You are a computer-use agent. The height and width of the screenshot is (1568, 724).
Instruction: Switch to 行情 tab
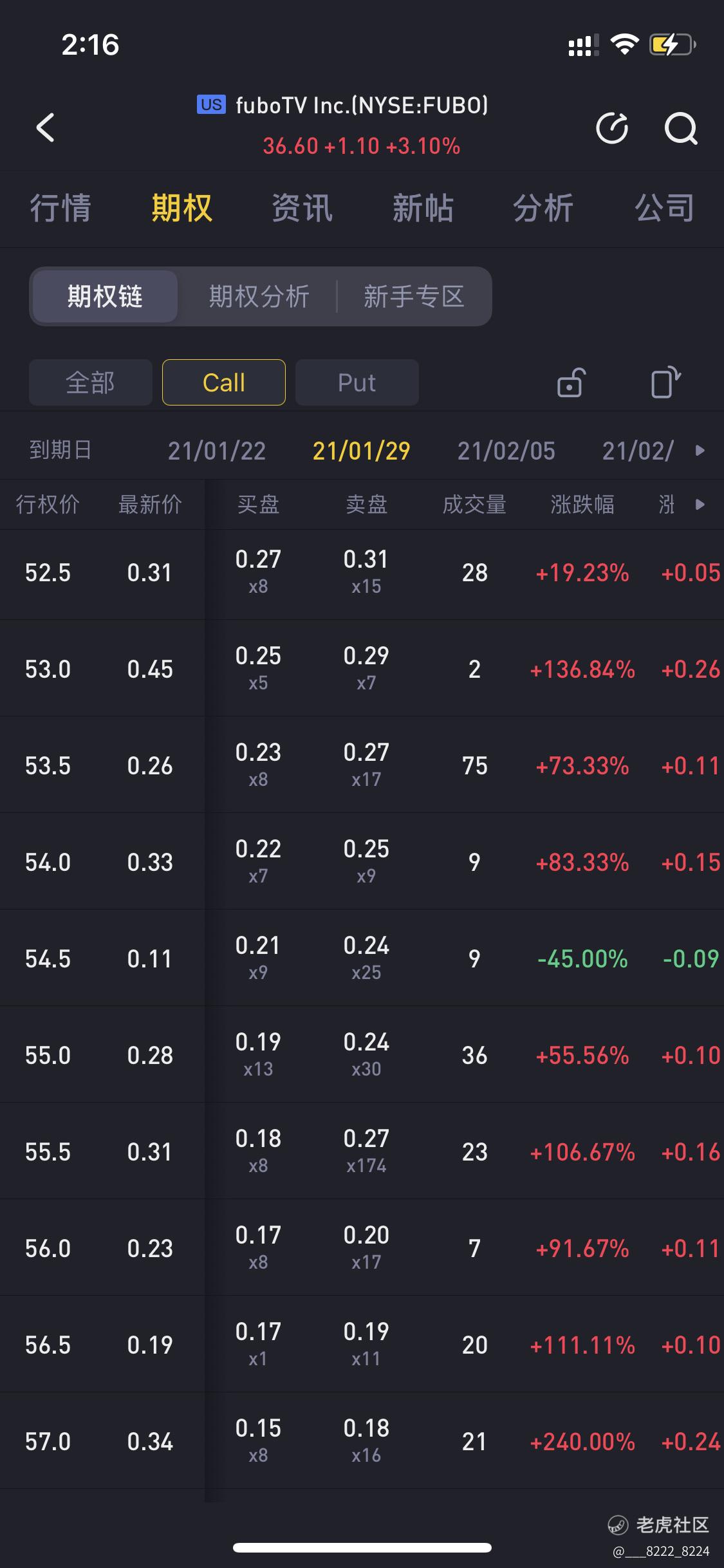coord(60,208)
